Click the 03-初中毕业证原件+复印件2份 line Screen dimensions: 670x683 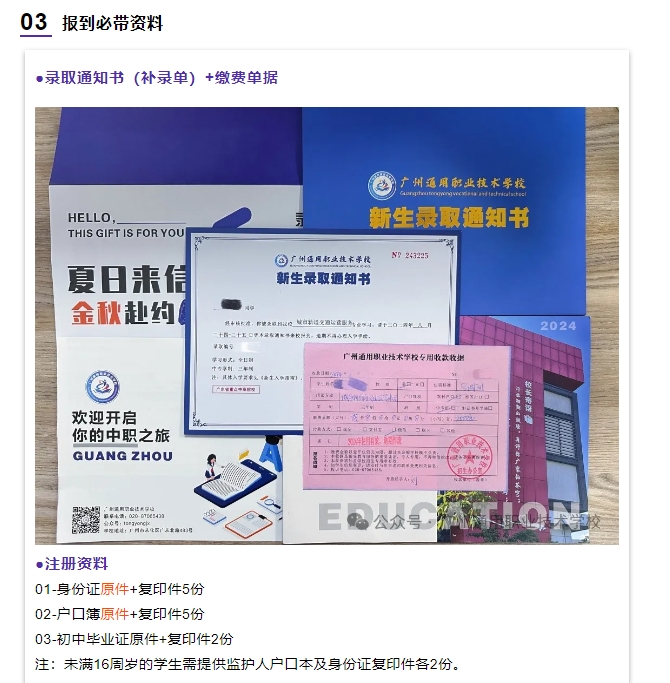134,639
